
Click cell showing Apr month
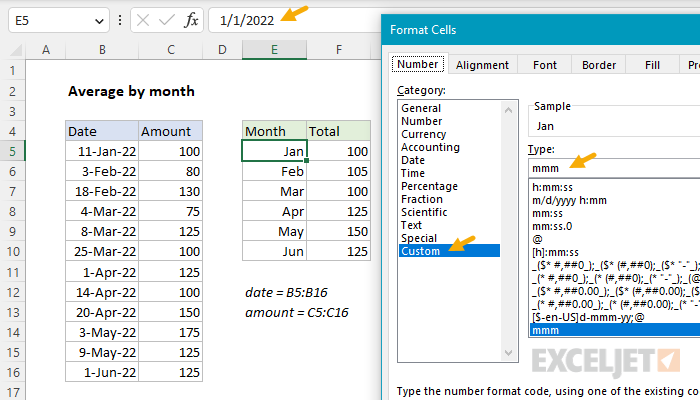point(275,212)
